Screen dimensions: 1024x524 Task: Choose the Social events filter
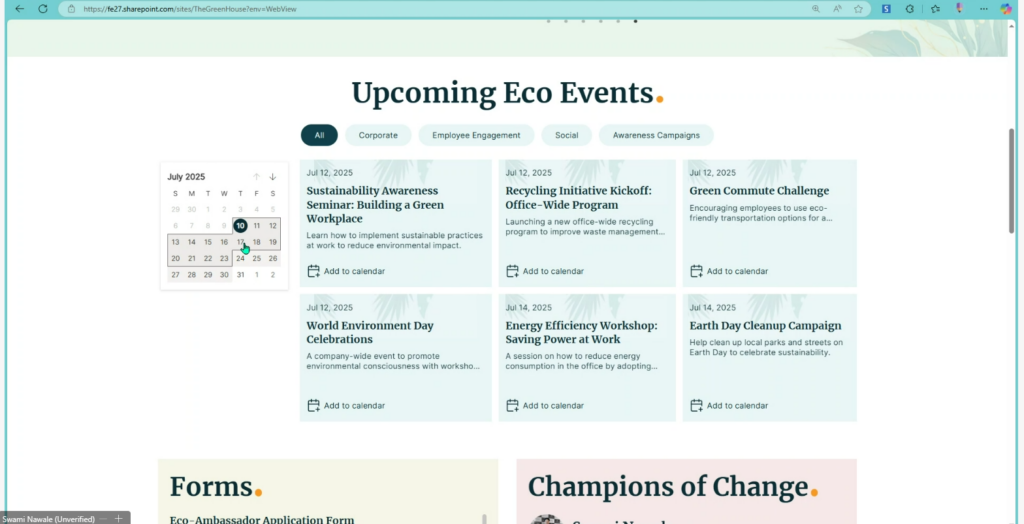[566, 135]
